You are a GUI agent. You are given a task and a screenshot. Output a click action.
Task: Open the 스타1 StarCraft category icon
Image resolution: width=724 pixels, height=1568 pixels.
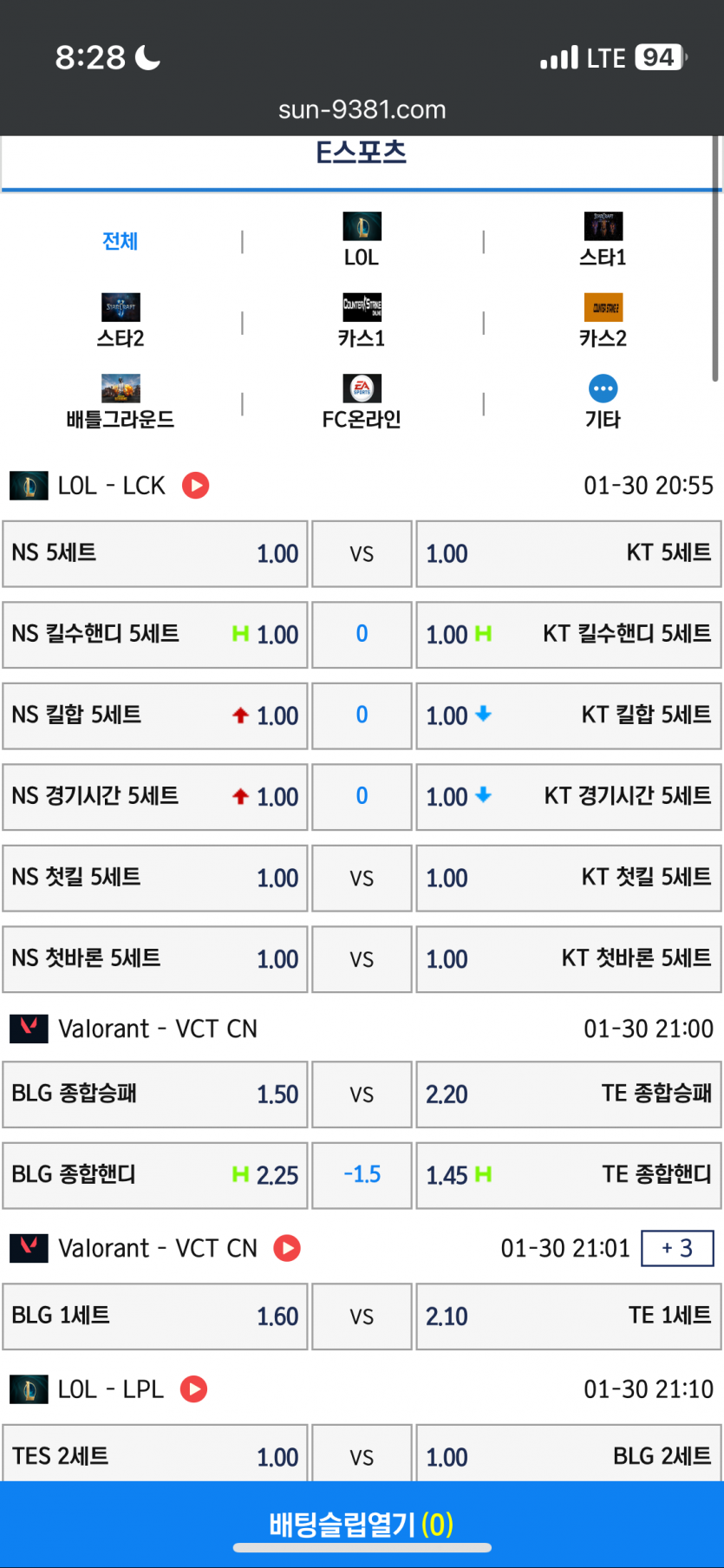pyautogui.click(x=603, y=226)
